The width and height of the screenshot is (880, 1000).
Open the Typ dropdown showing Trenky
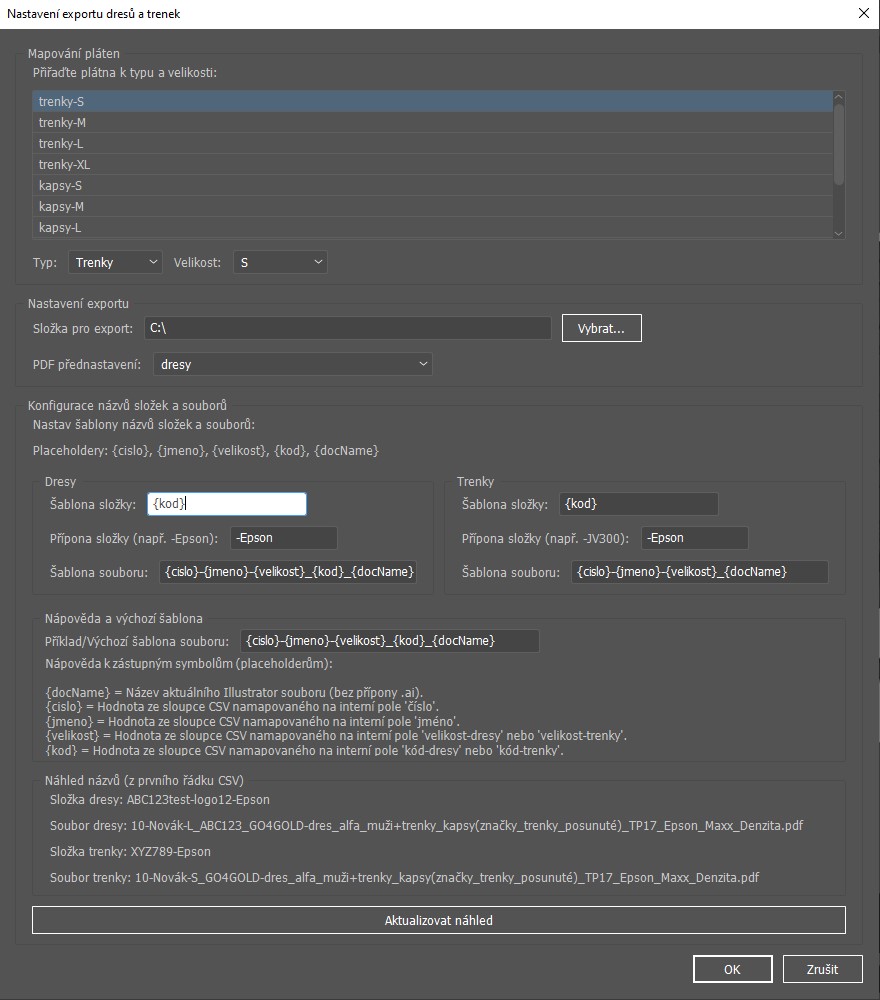click(115, 263)
